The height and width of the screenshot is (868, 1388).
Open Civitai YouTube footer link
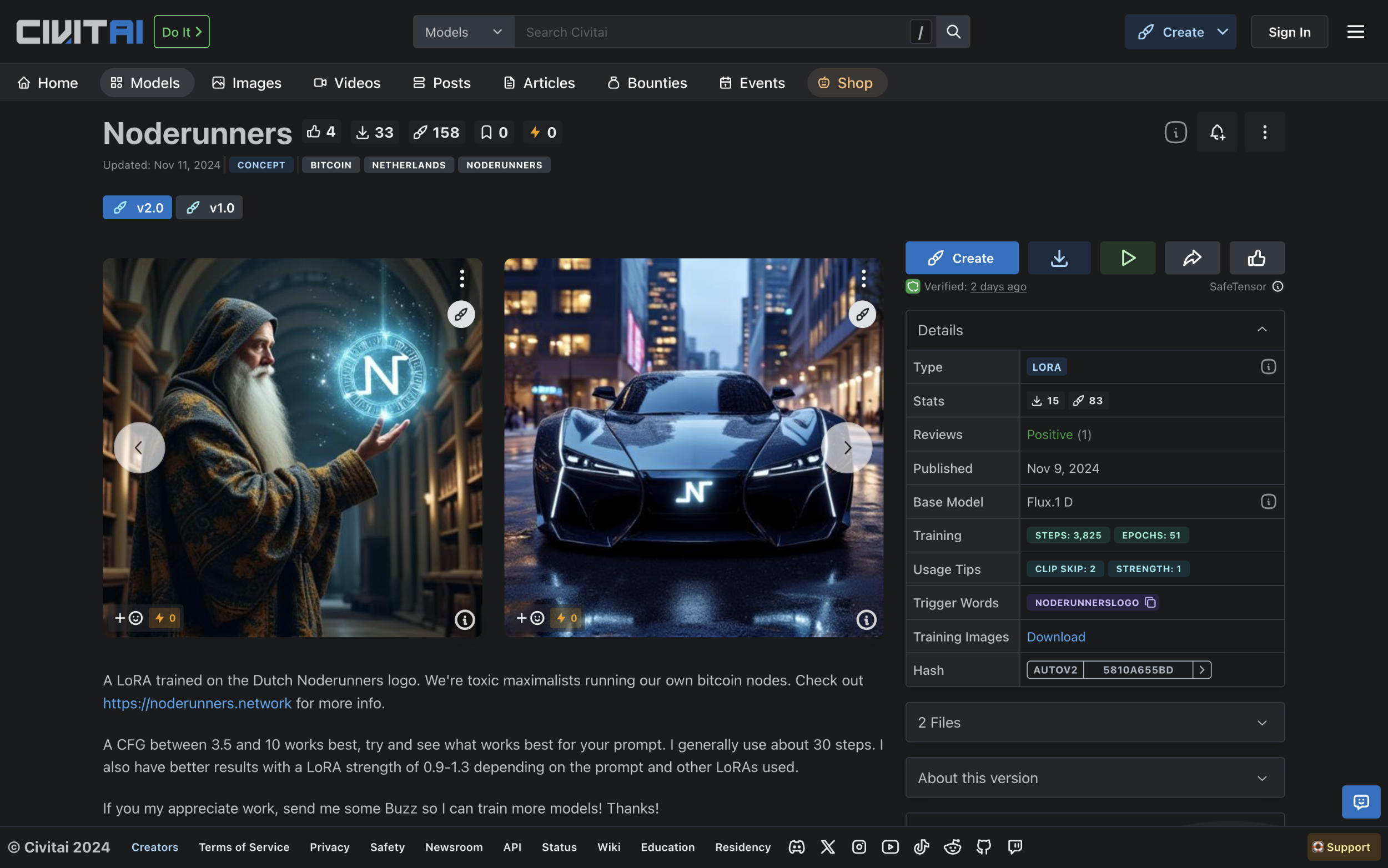tap(890, 847)
